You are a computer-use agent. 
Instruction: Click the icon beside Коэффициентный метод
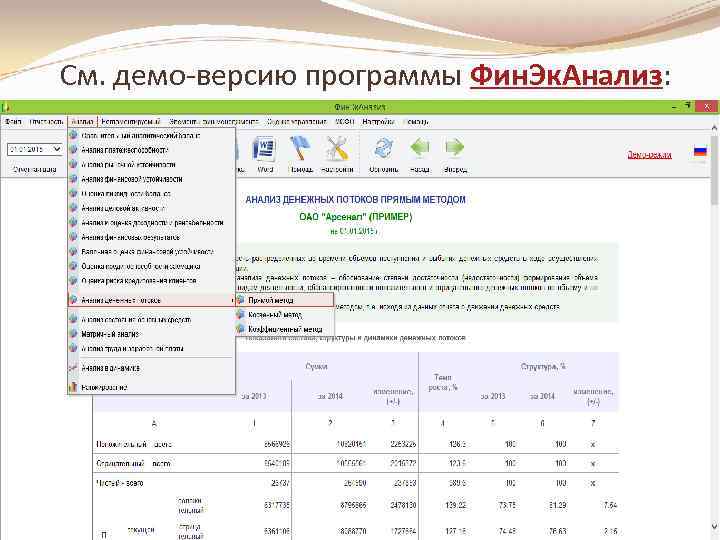pos(240,329)
